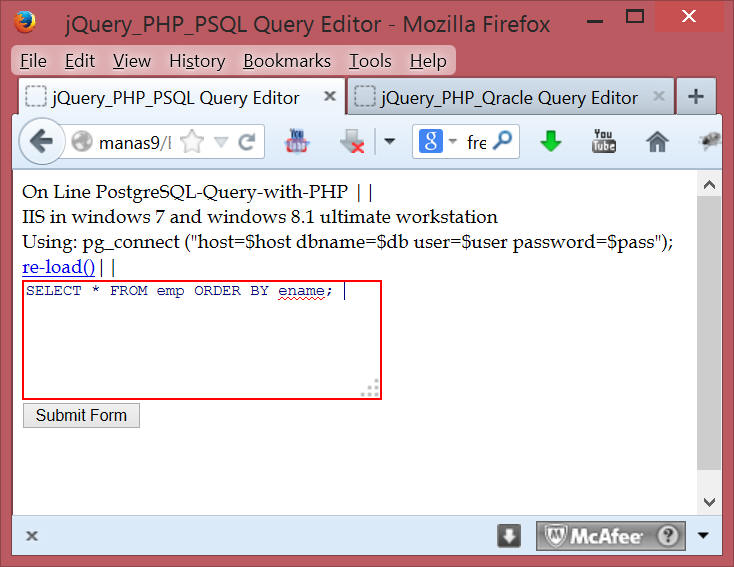
Task: Open the Tools menu
Action: (370, 61)
